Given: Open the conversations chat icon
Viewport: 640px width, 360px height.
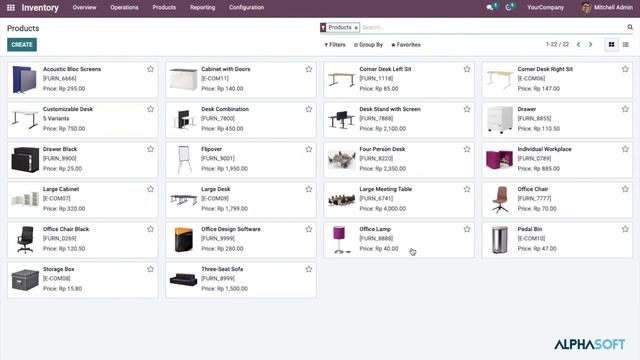Looking at the screenshot, I should (490, 7).
